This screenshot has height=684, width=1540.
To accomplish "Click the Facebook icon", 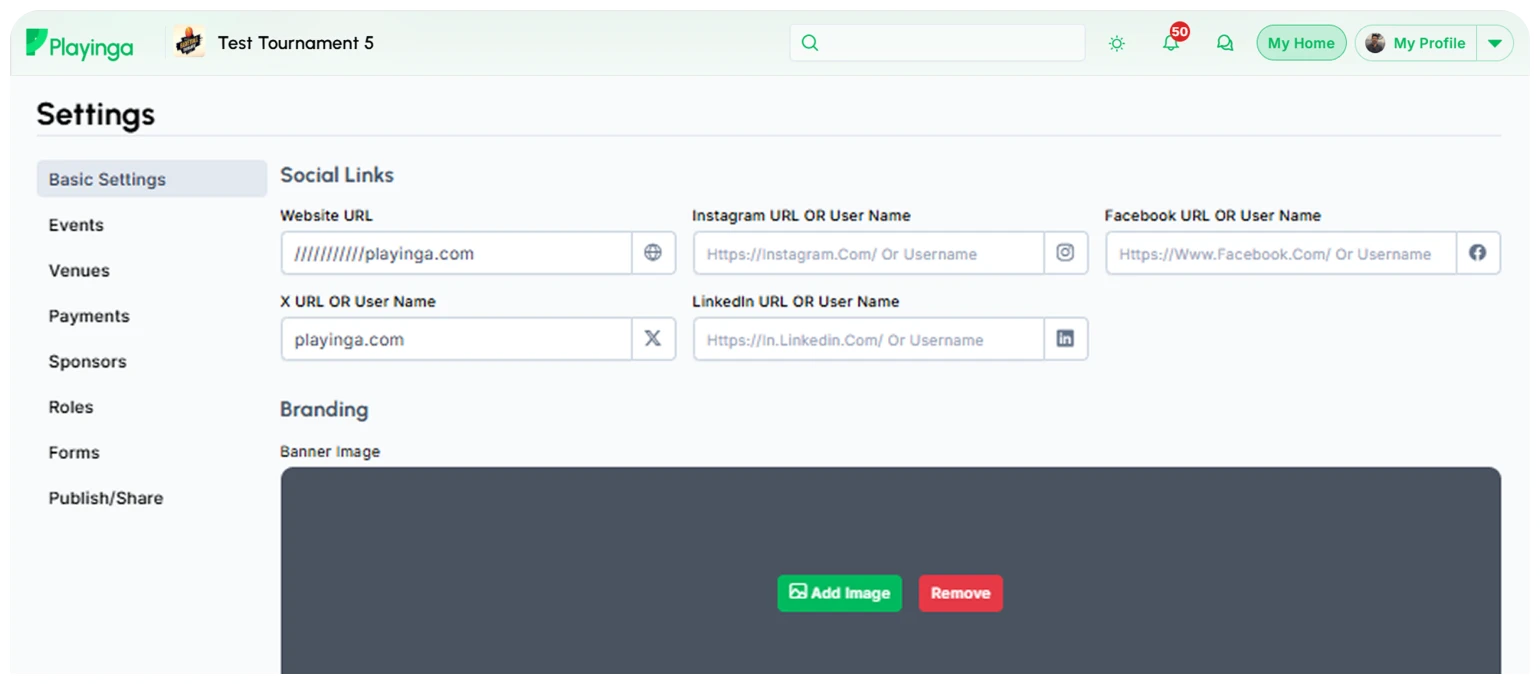I will point(1478,253).
